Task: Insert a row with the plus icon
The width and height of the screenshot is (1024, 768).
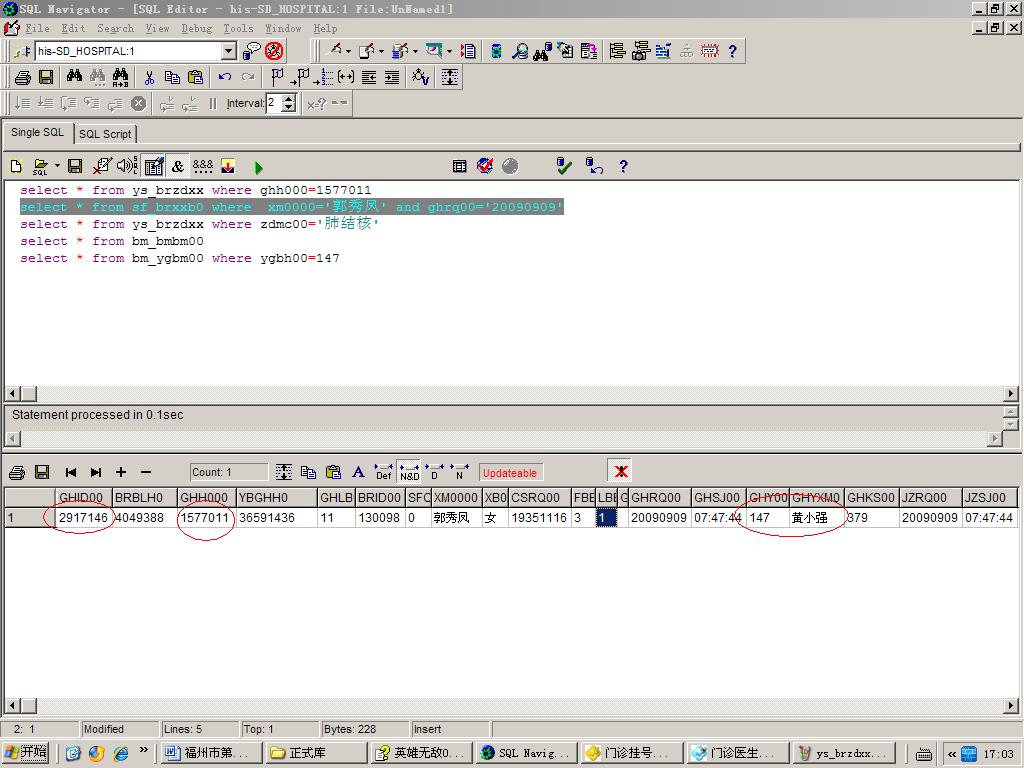Action: (121, 472)
